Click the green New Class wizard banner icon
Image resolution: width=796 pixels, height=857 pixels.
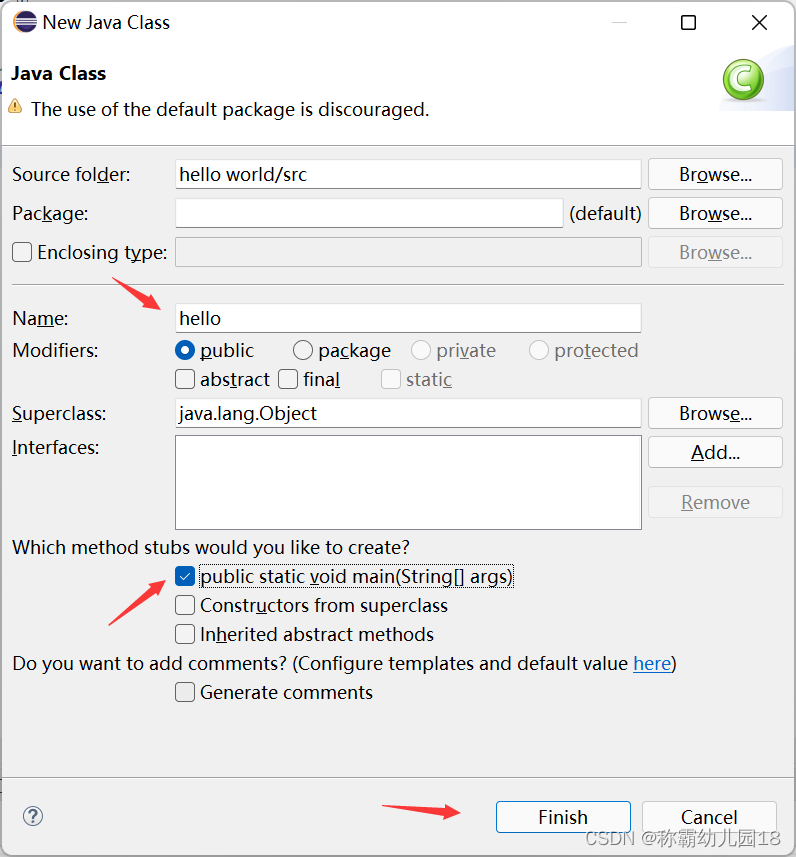point(743,80)
